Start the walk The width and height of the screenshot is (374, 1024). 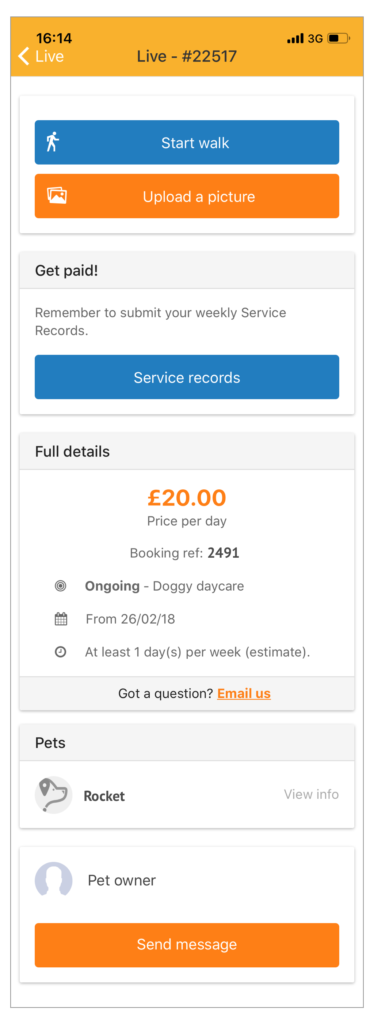pos(187,142)
